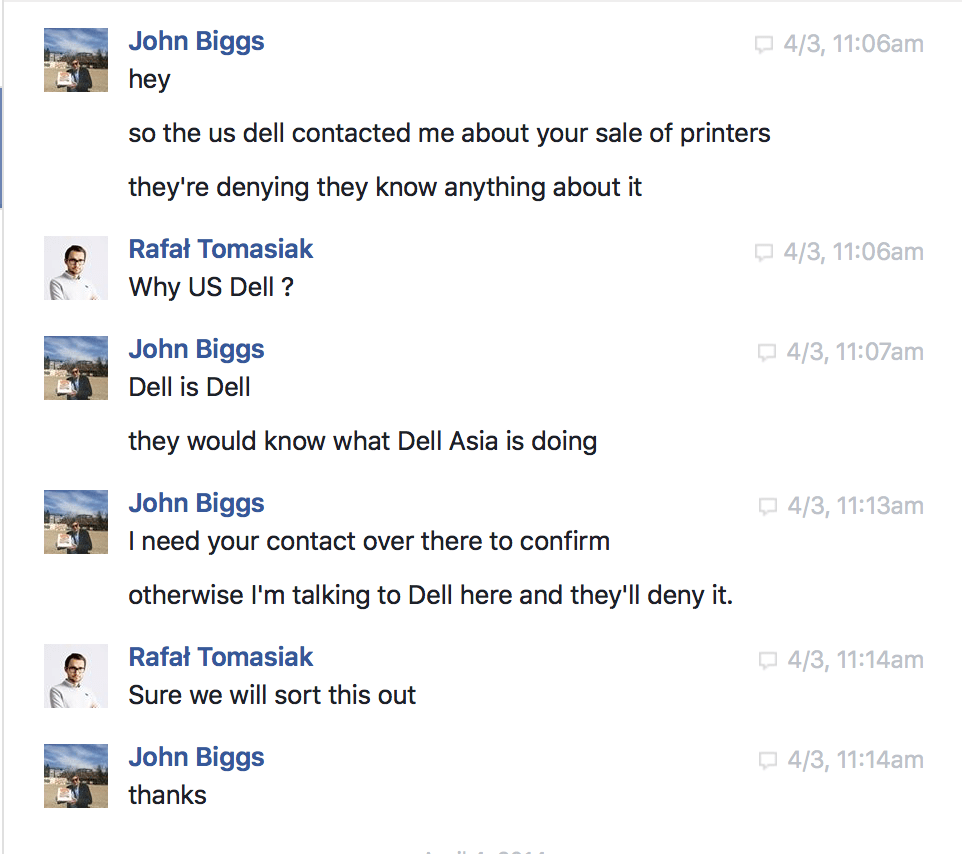Open John Biggs's profile from the 'hey' message
The height and width of the screenshot is (854, 962).
196,42
